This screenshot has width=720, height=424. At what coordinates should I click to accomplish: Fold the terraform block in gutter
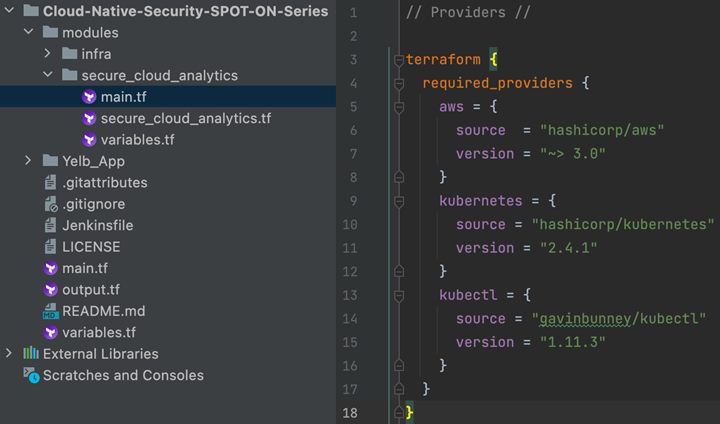click(x=399, y=60)
